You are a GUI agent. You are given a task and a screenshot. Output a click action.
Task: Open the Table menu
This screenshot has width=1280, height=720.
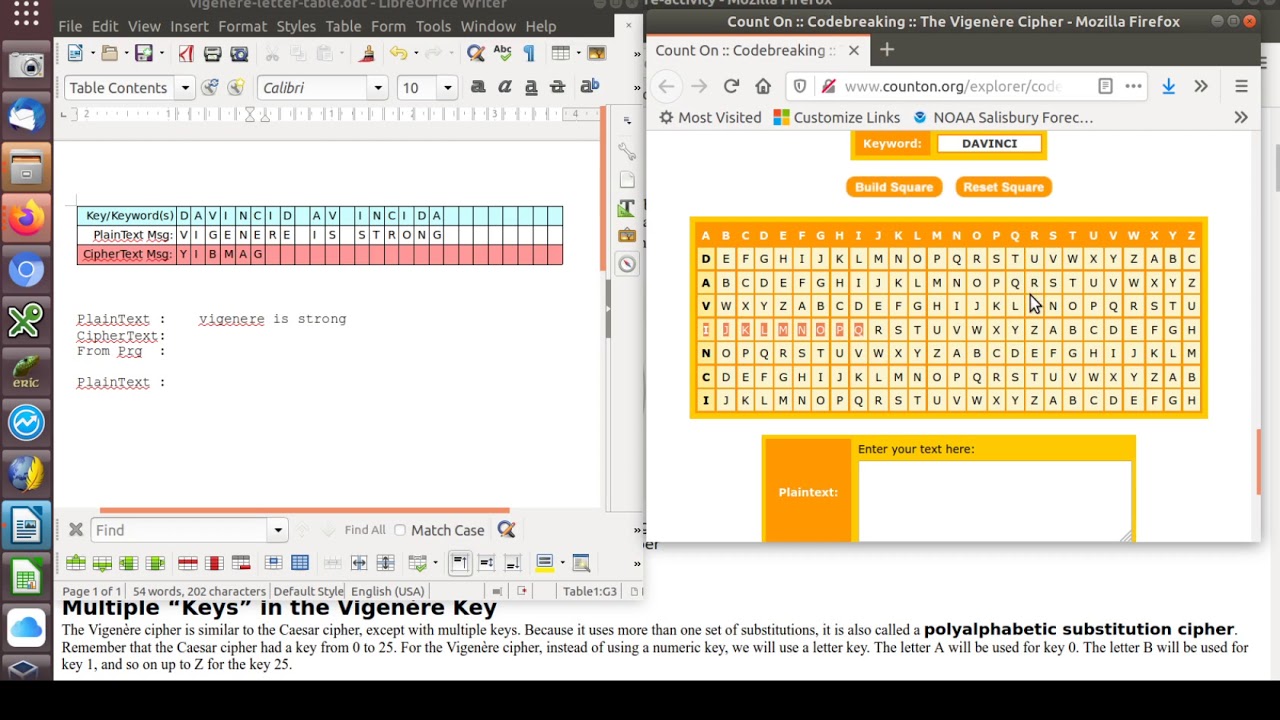point(343,26)
